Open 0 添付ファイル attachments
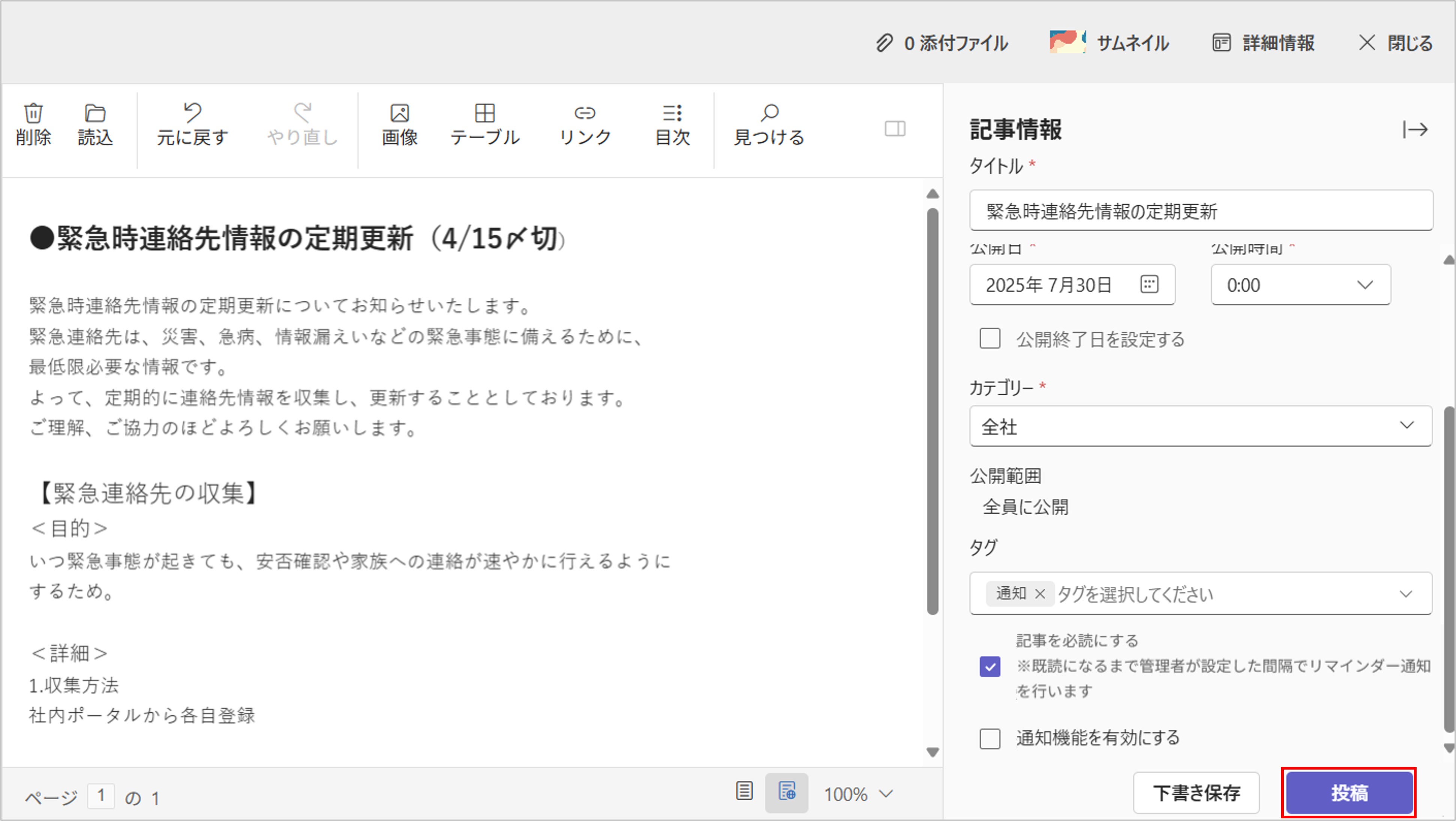Screen dimensions: 1456x821 942,43
